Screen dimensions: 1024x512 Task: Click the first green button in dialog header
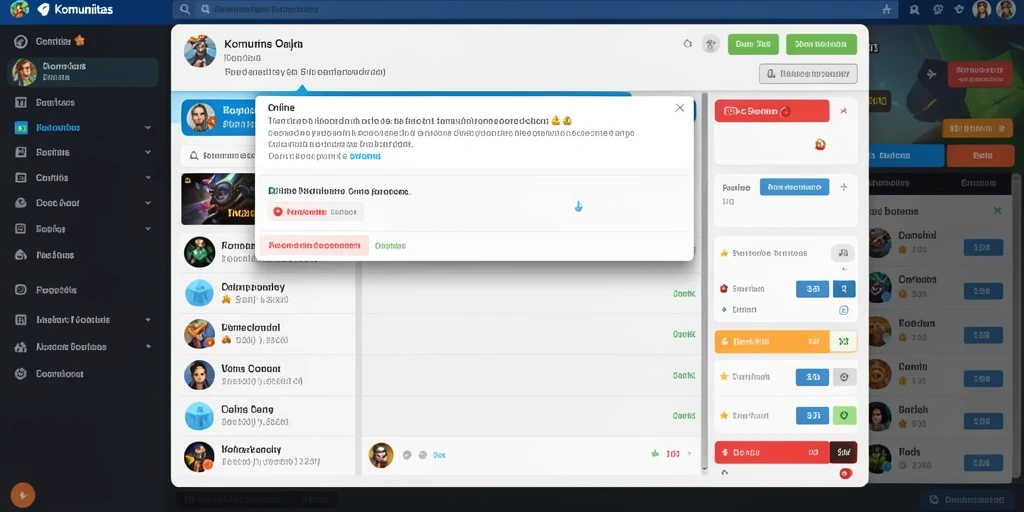753,44
